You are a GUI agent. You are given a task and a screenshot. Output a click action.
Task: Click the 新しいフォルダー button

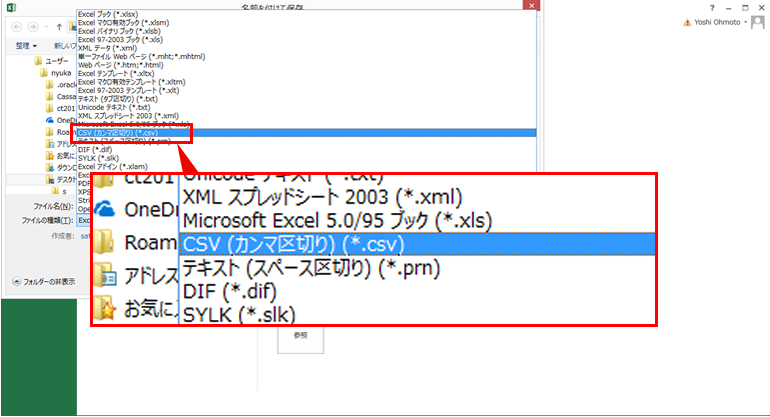point(64,46)
